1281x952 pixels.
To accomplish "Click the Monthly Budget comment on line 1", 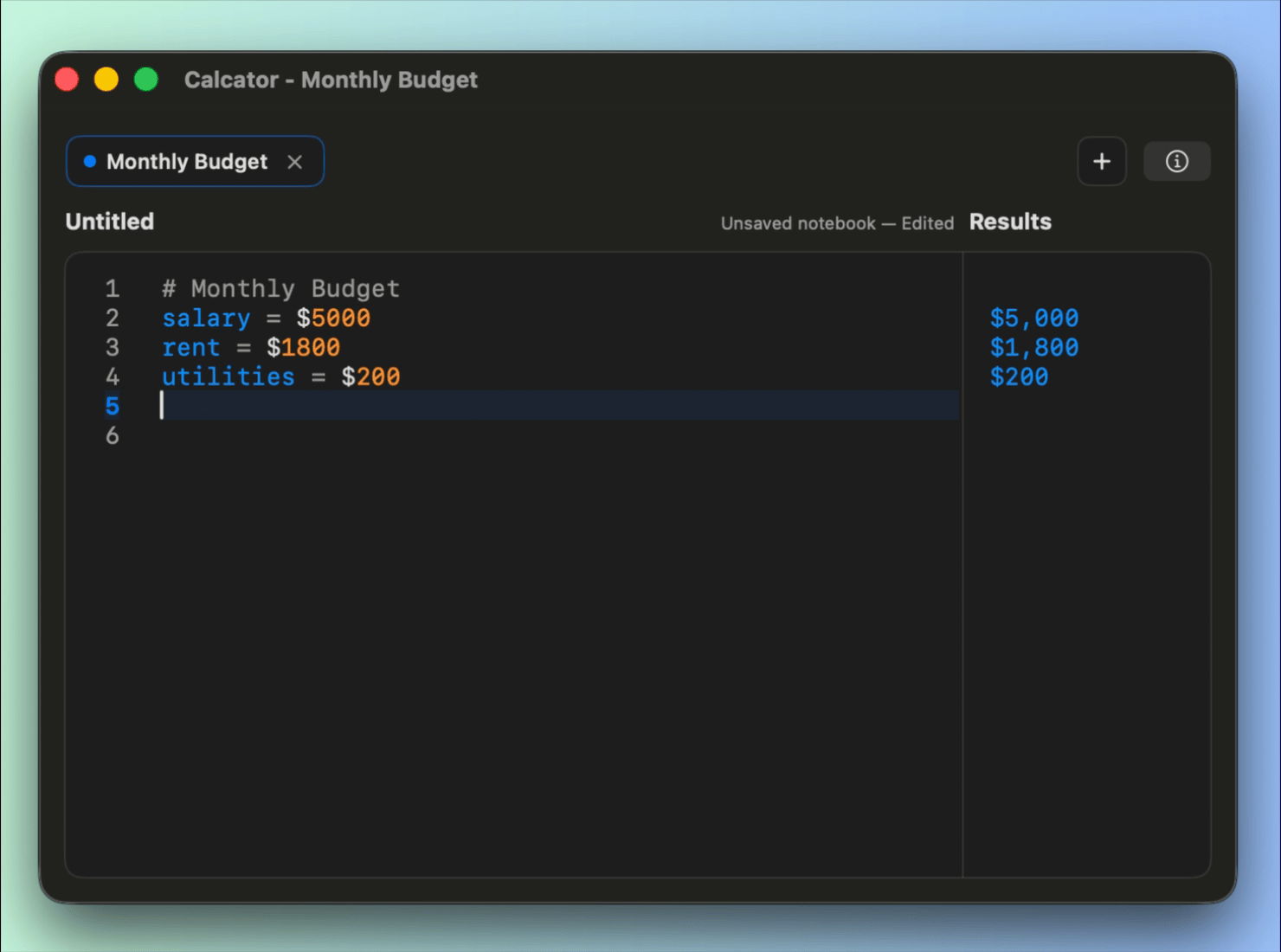I will tap(280, 288).
